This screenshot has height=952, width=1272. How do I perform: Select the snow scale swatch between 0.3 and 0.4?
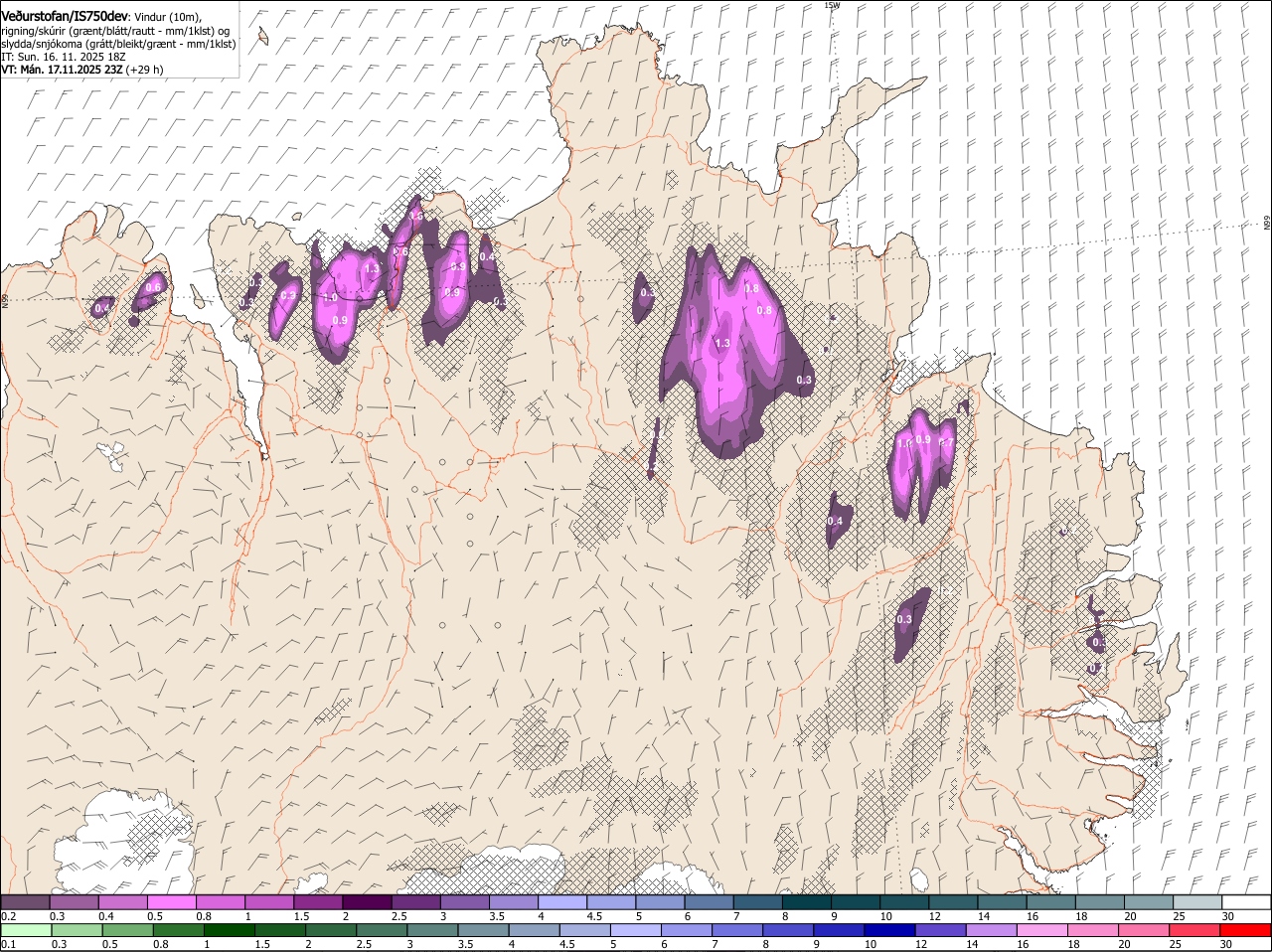coord(75,902)
